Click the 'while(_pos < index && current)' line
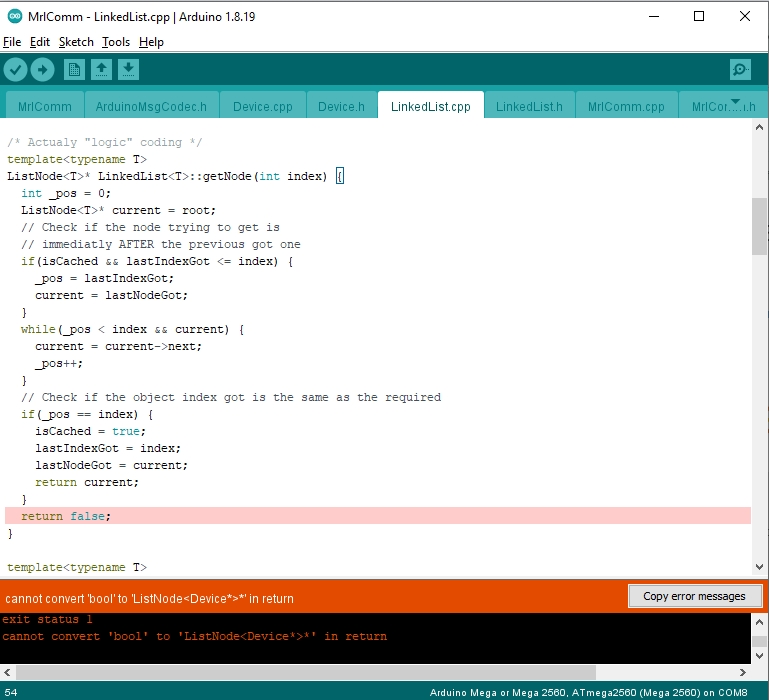 coord(132,329)
